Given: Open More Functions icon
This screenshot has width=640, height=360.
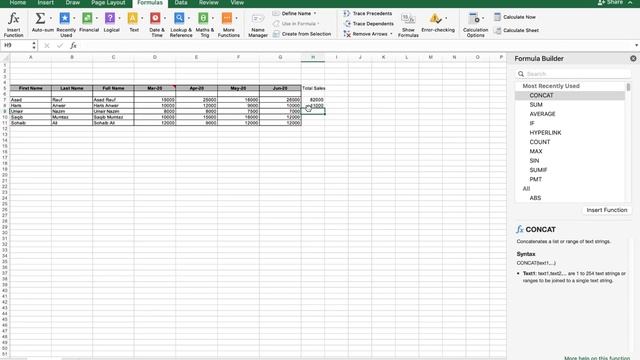Looking at the screenshot, I should click(227, 18).
